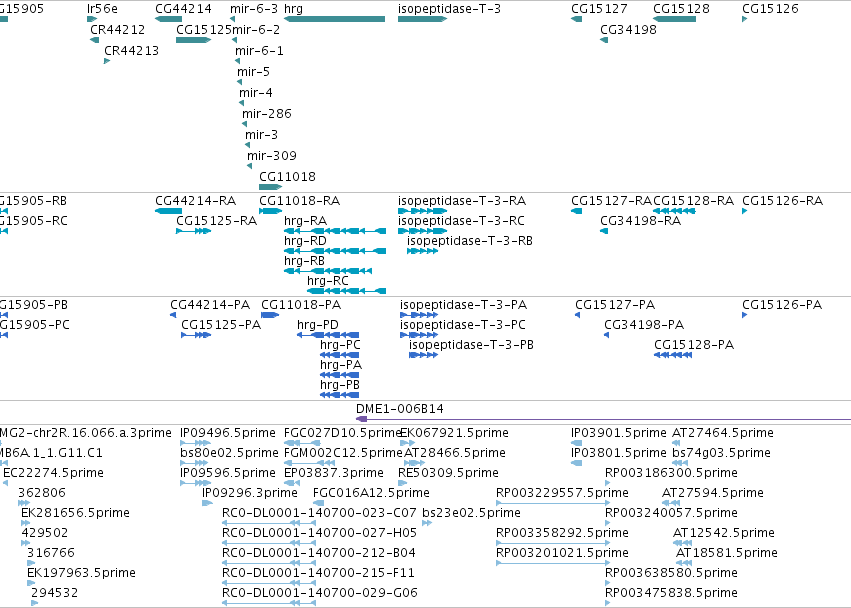Viewport: 851px width, 608px height.
Task: Click the RP003229557.5prime EST line
Action: pyautogui.click(x=553, y=503)
